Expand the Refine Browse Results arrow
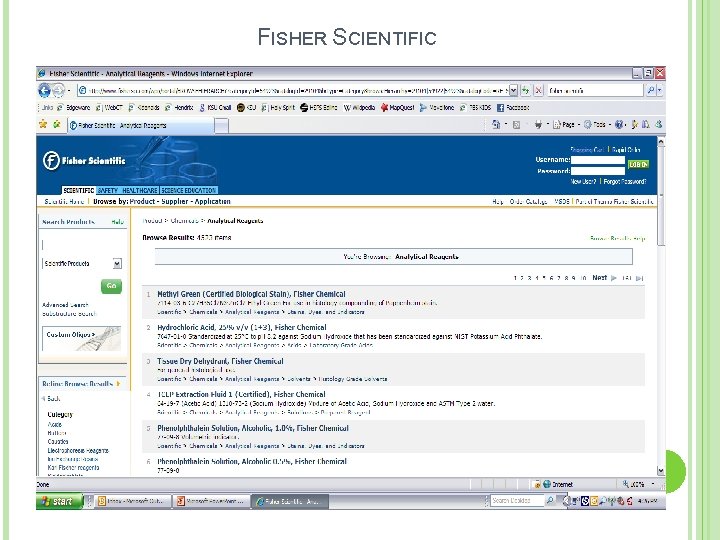The image size is (720, 540). (118, 383)
